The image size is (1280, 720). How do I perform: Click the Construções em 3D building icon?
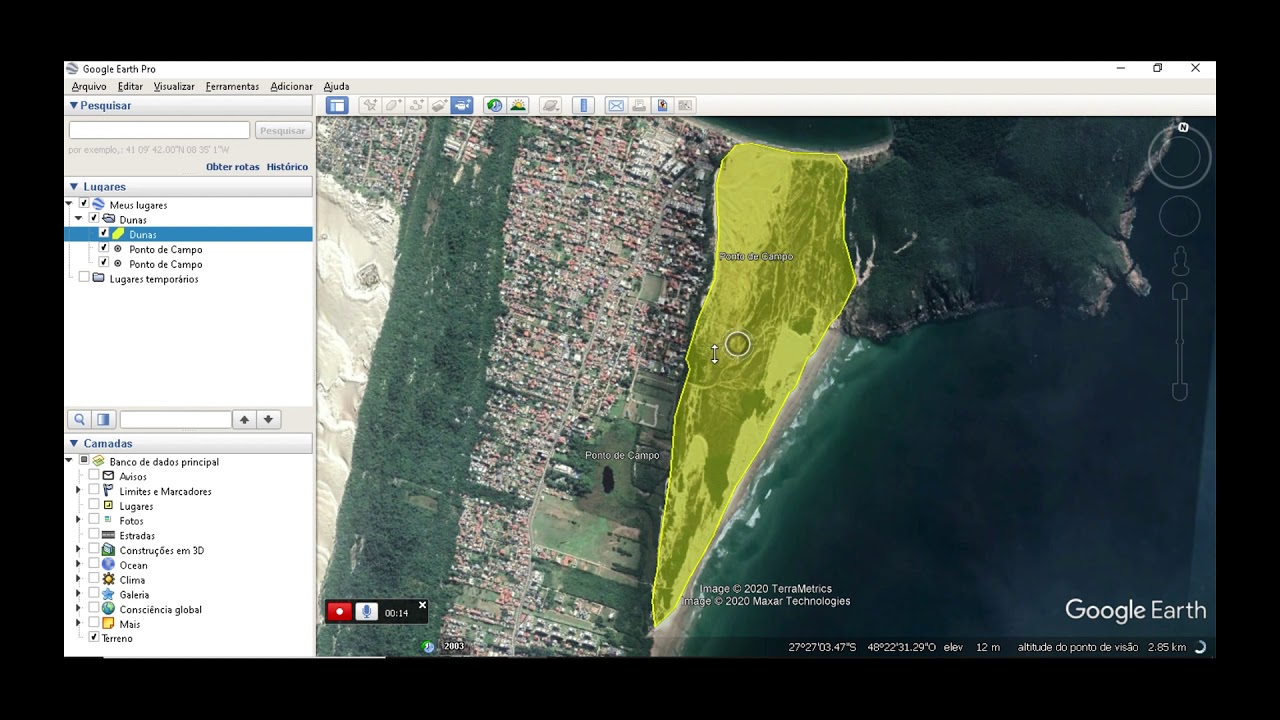[108, 550]
